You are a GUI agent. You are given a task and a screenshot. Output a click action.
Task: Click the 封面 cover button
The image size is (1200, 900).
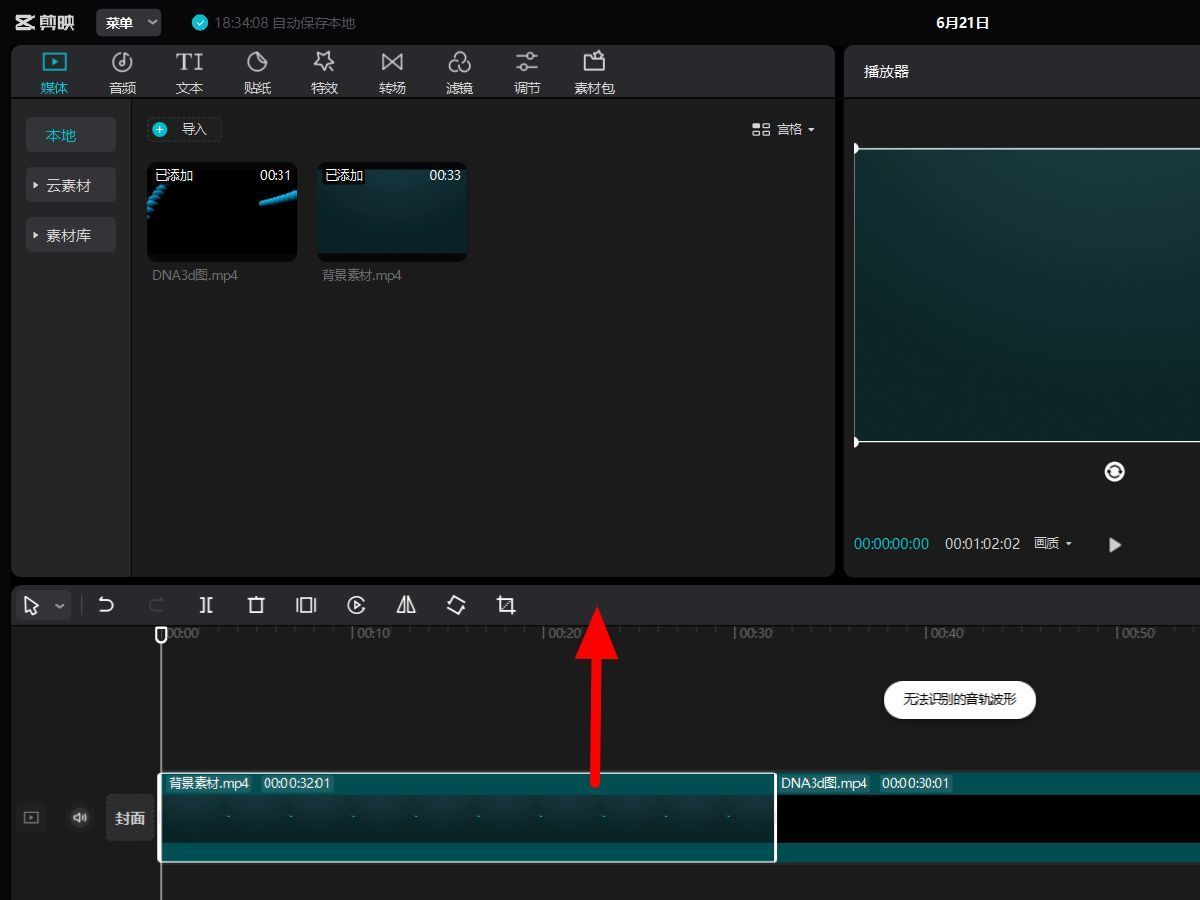point(130,818)
